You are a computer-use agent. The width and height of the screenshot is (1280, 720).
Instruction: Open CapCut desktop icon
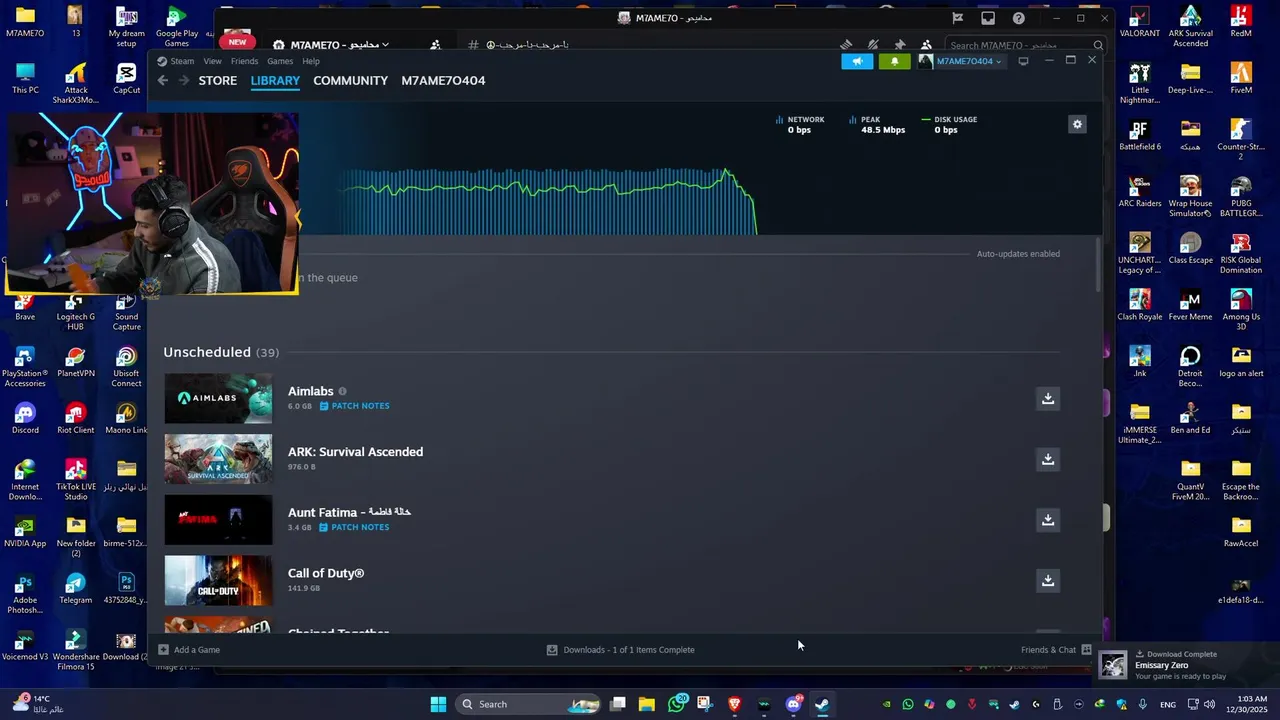point(126,78)
